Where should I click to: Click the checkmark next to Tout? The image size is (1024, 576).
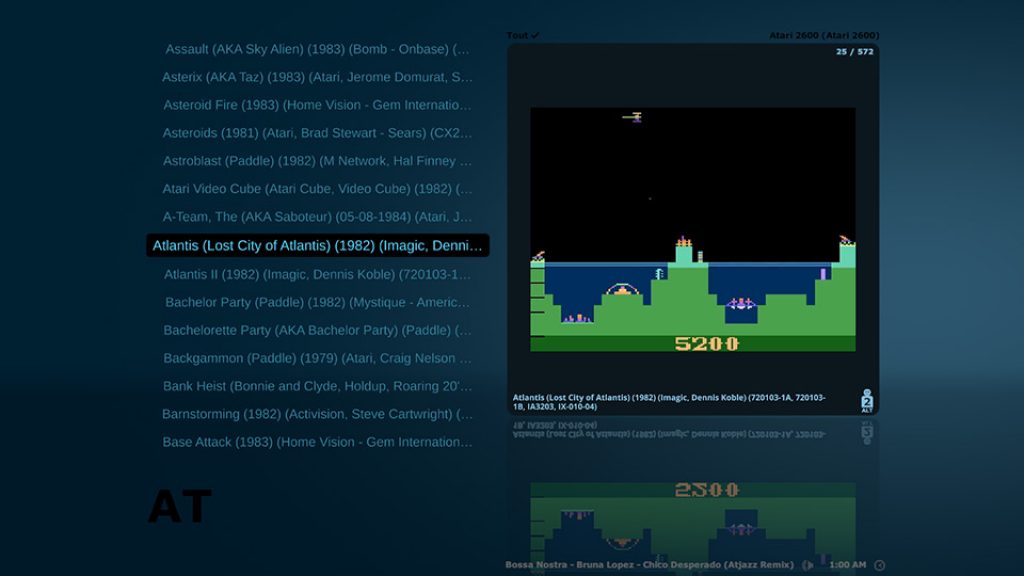pos(536,35)
